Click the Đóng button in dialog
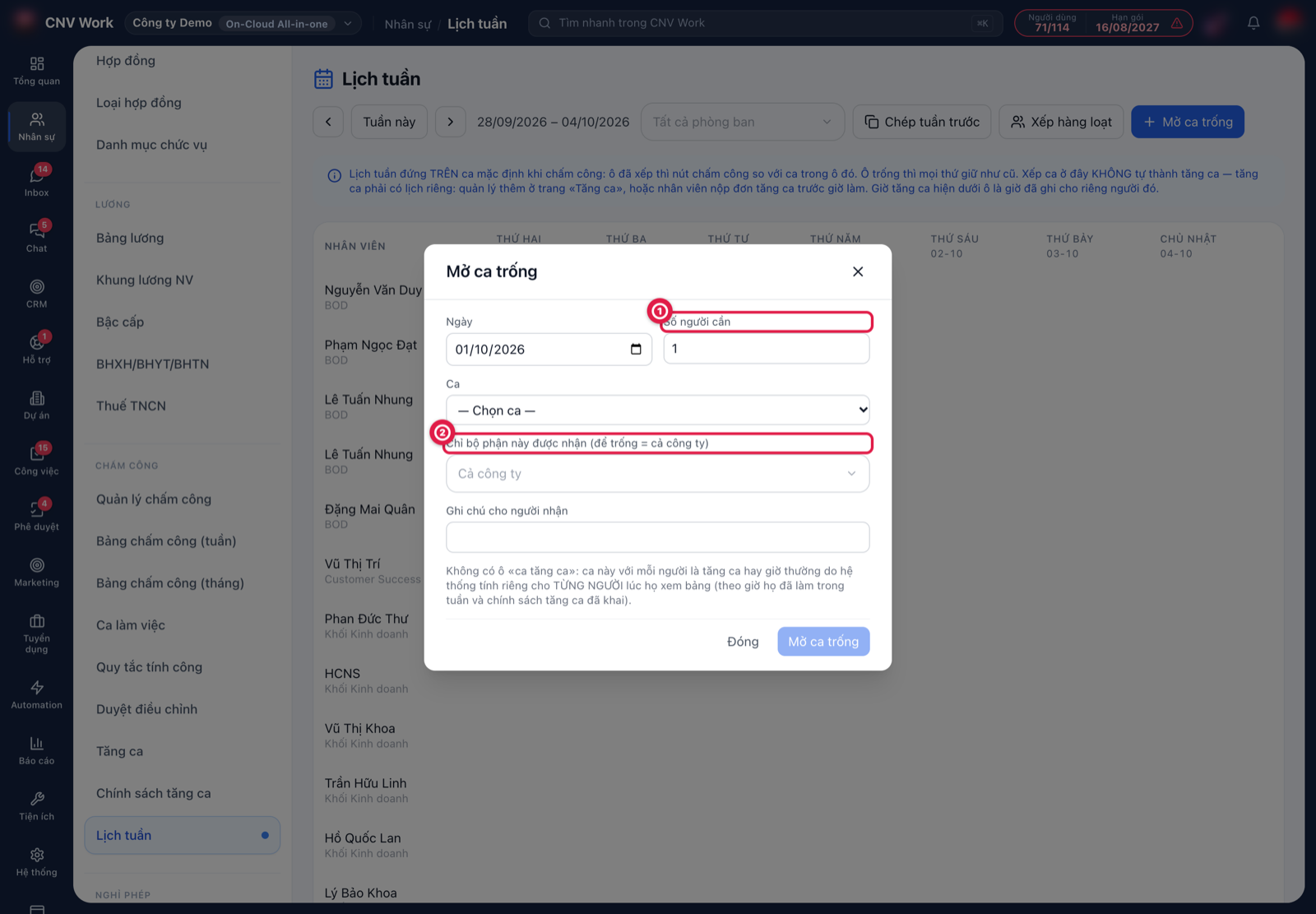The image size is (1316, 914). 743,642
